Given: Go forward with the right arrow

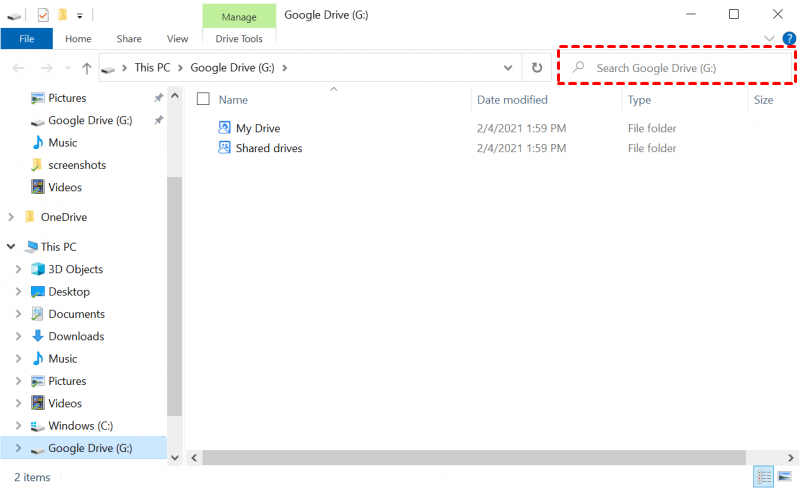Looking at the screenshot, I should click(46, 68).
